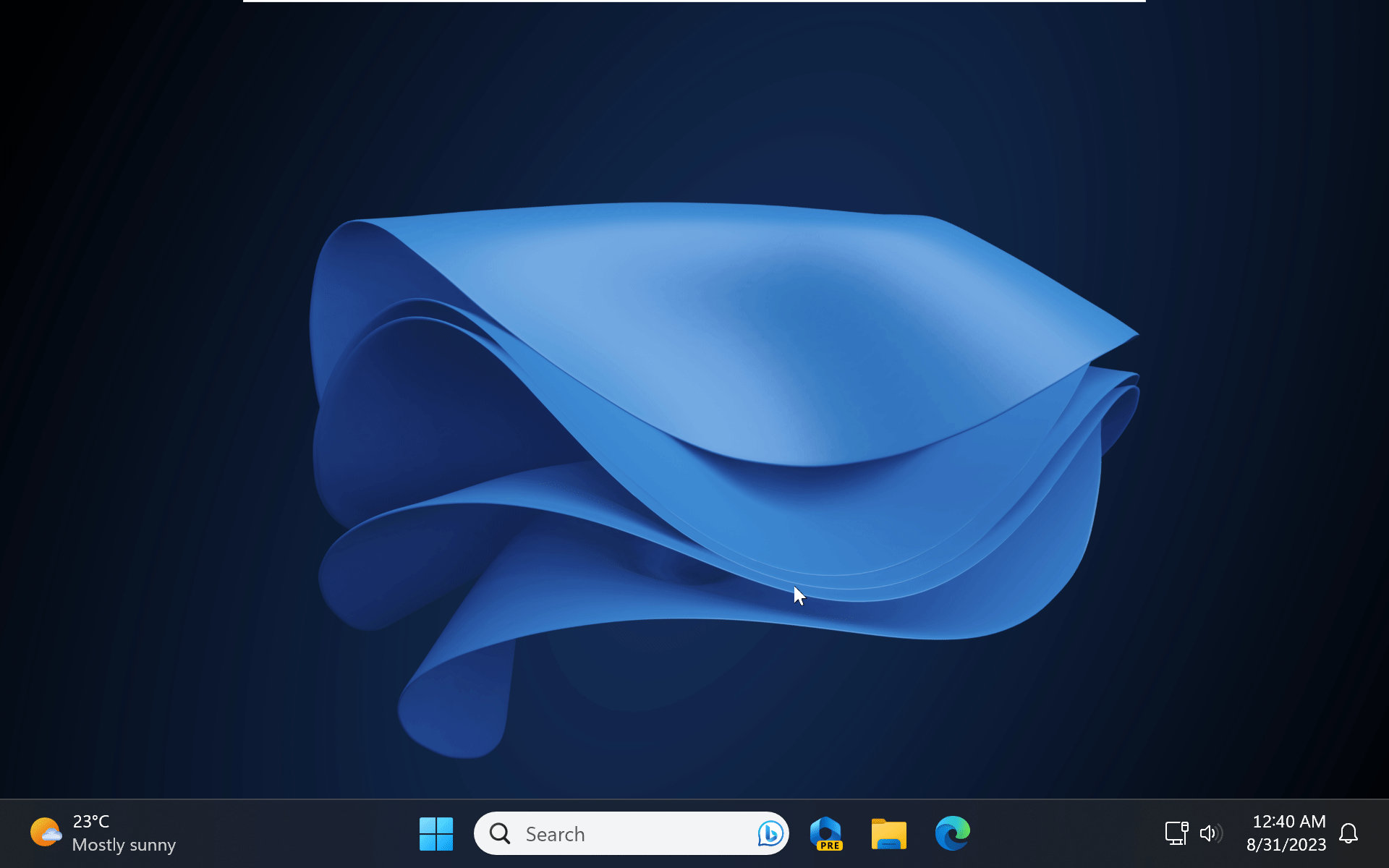1389x868 pixels.
Task: Click the 23°C temperature reading
Action: pos(90,822)
